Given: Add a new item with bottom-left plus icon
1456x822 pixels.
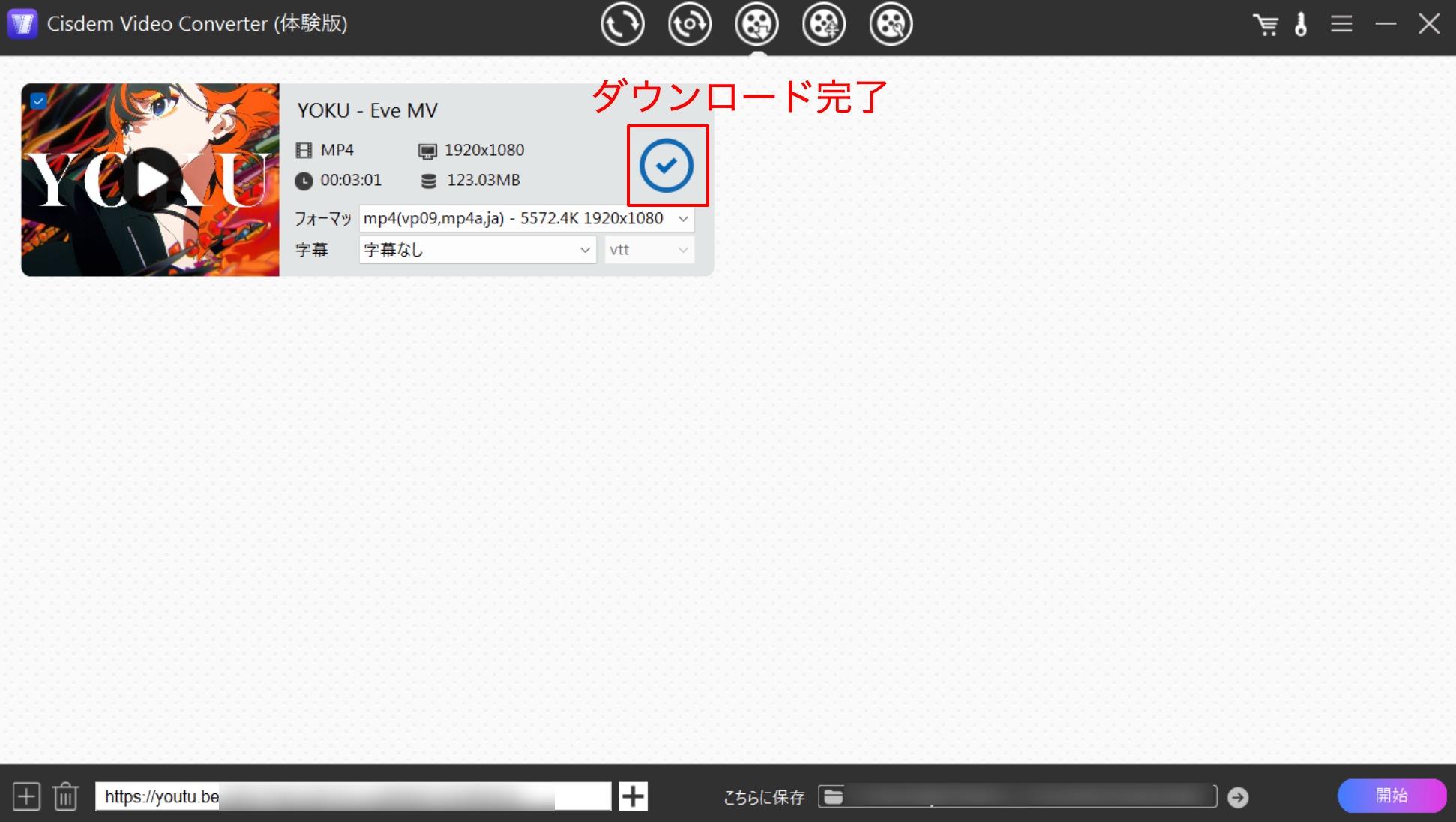Looking at the screenshot, I should [26, 796].
